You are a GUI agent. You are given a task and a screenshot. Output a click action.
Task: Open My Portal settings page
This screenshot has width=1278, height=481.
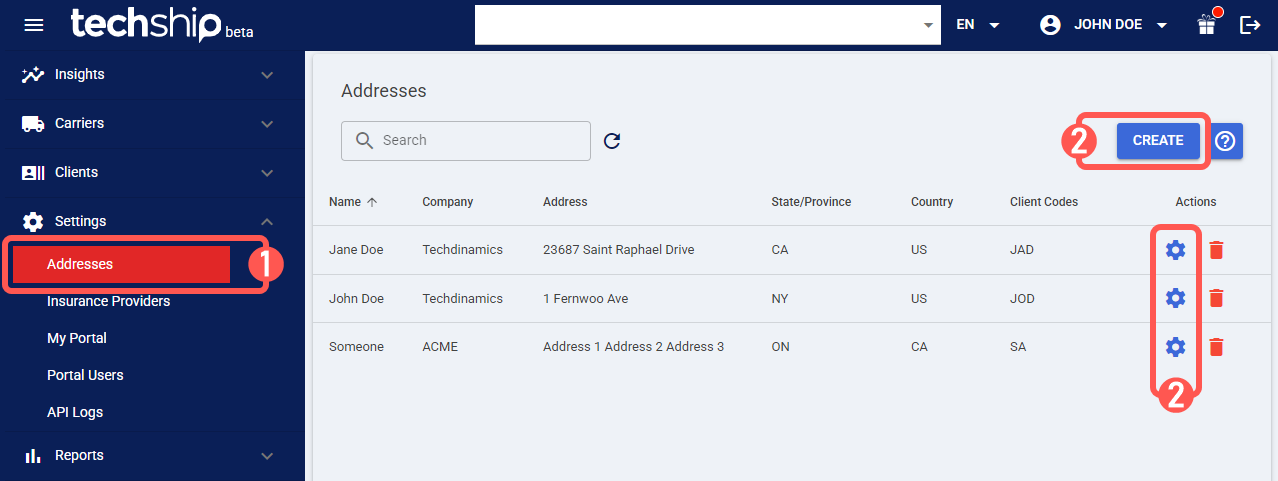(77, 338)
